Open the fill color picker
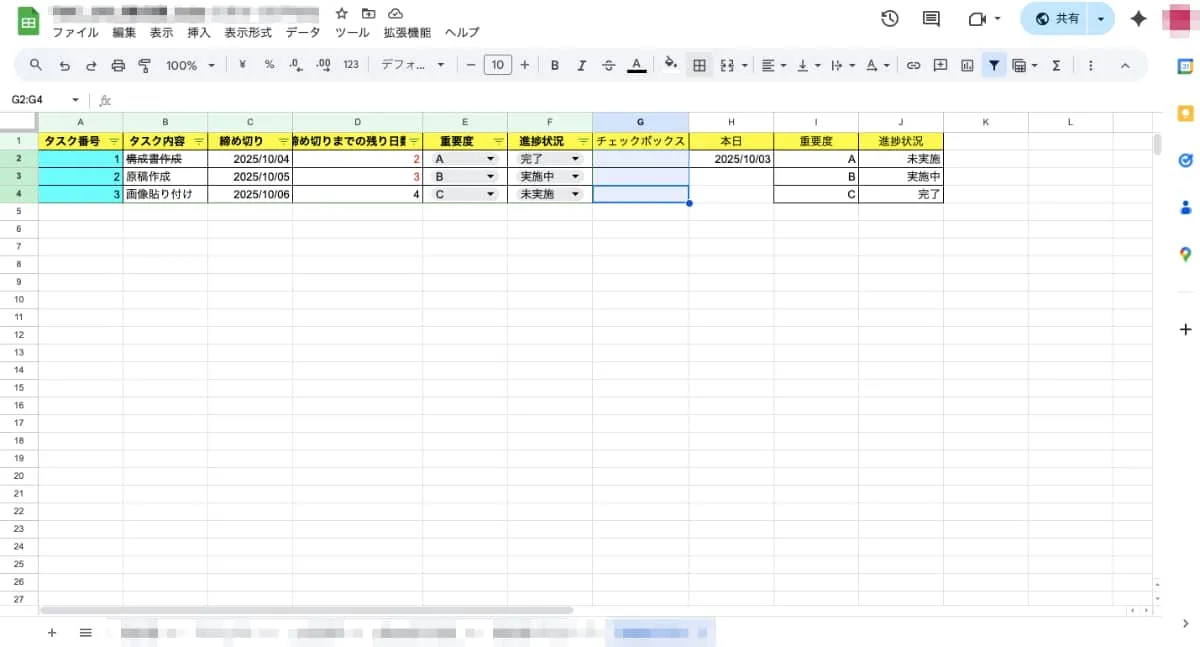This screenshot has height=647, width=1200. (670, 65)
